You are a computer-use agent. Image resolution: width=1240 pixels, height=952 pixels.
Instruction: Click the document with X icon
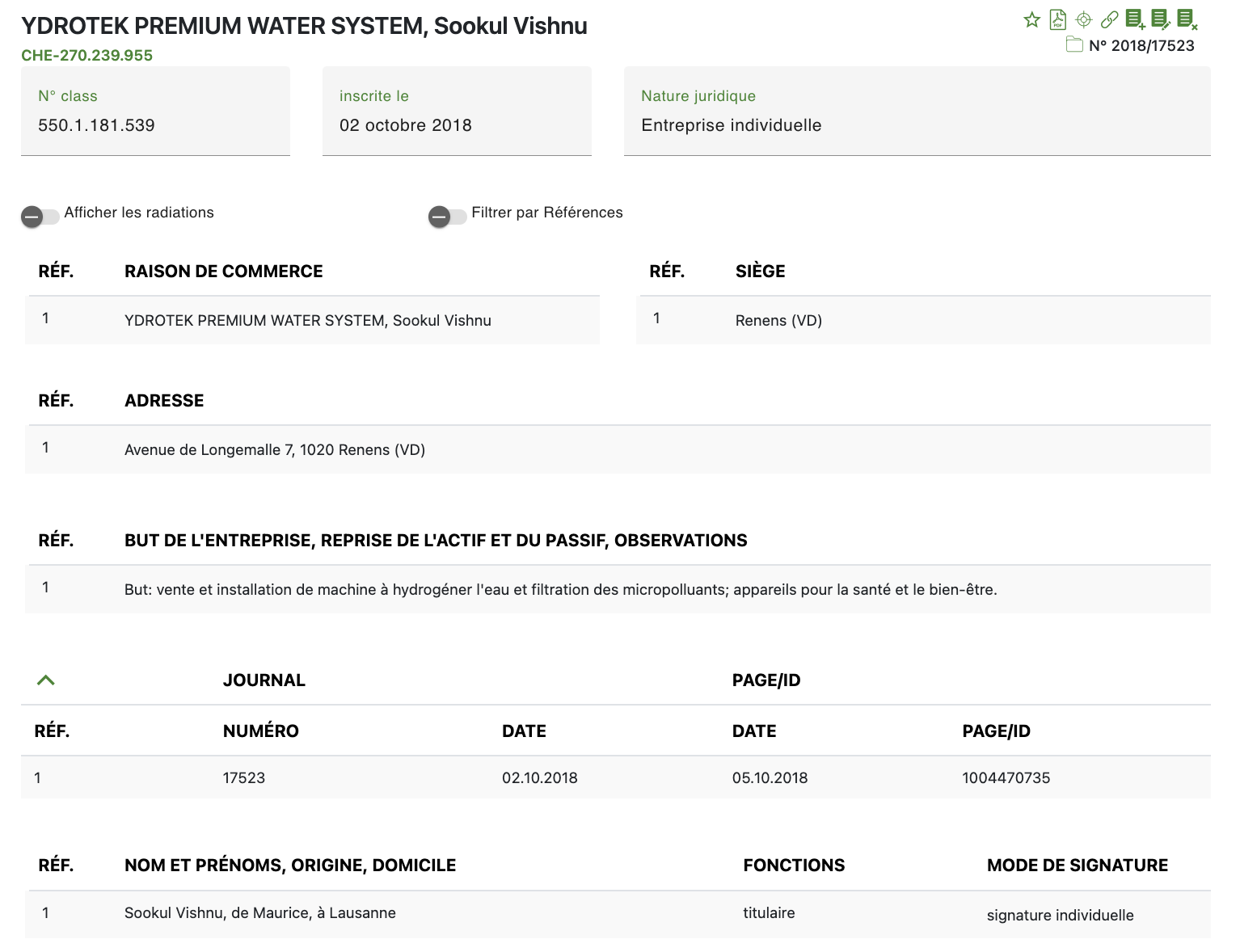click(x=1187, y=19)
